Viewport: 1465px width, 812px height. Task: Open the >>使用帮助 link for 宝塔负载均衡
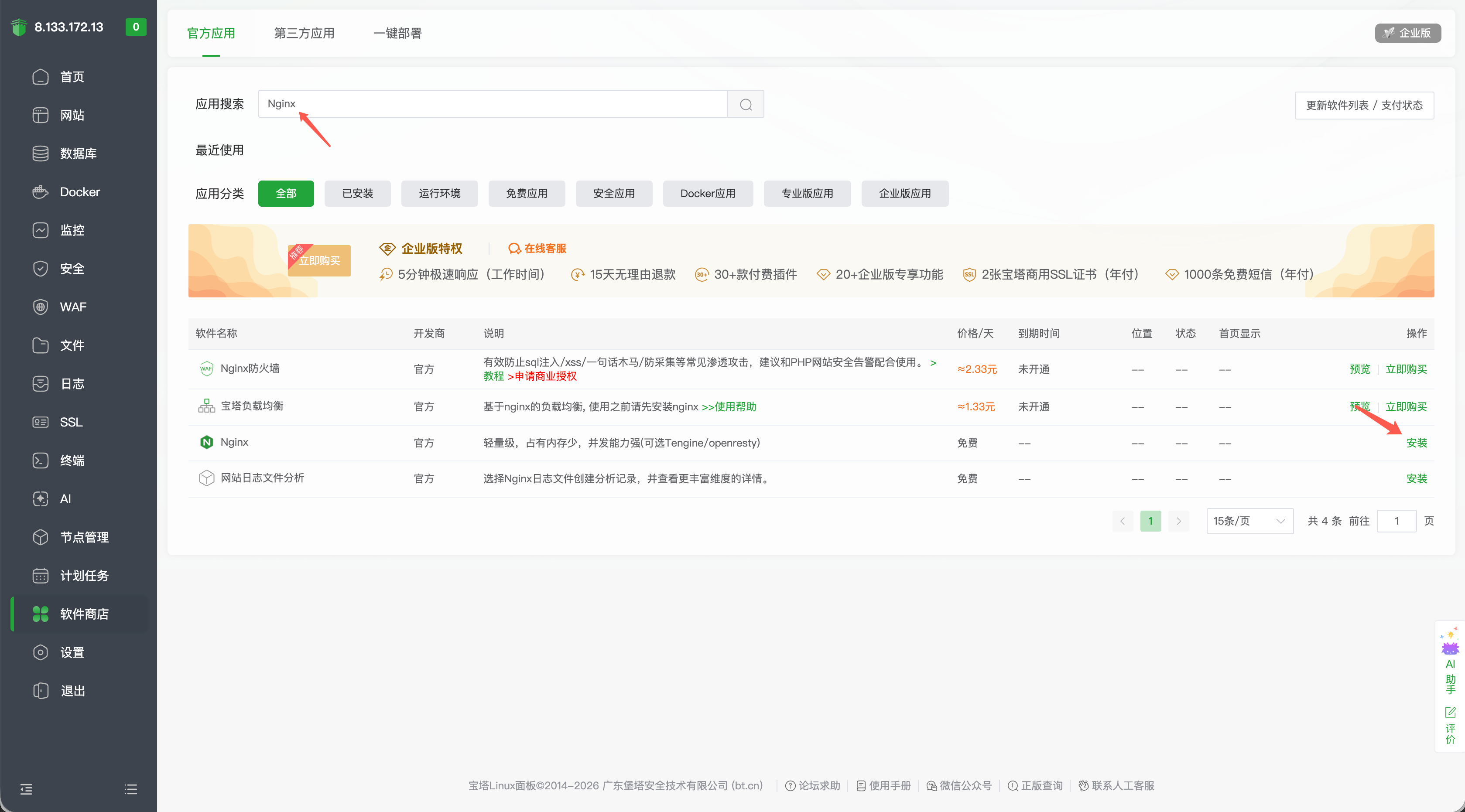729,406
